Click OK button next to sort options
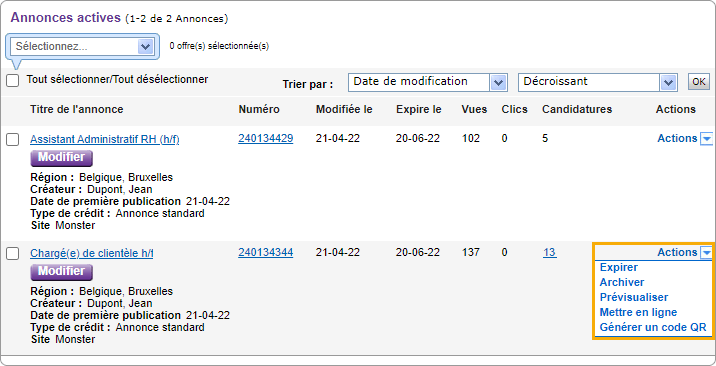 699,82
